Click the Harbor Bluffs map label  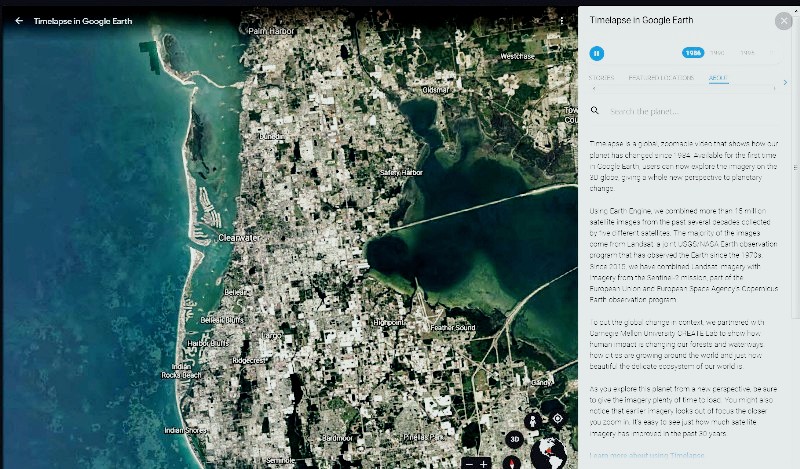click(208, 343)
